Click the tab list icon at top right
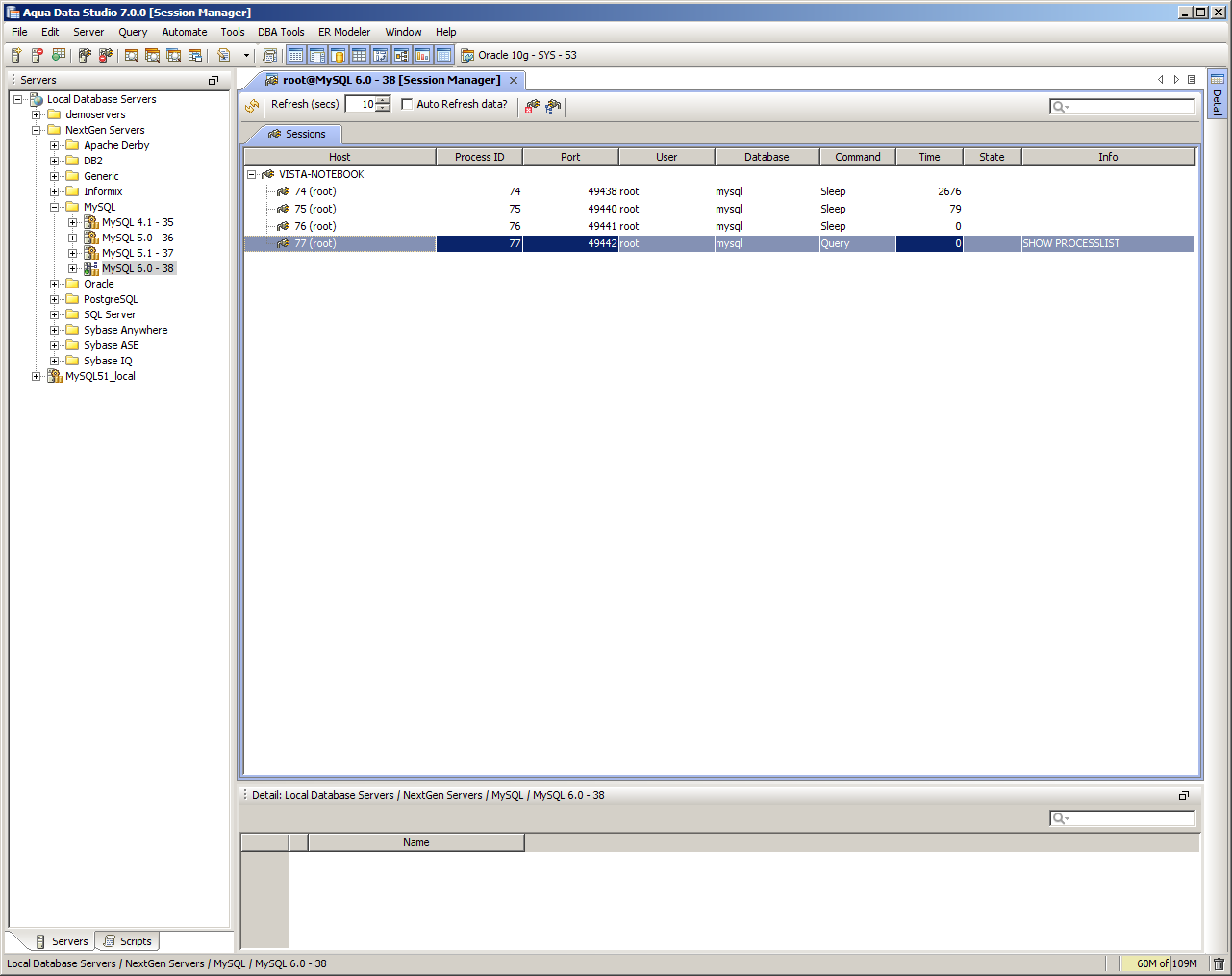Screen dimensions: 1232x976 [1192, 80]
